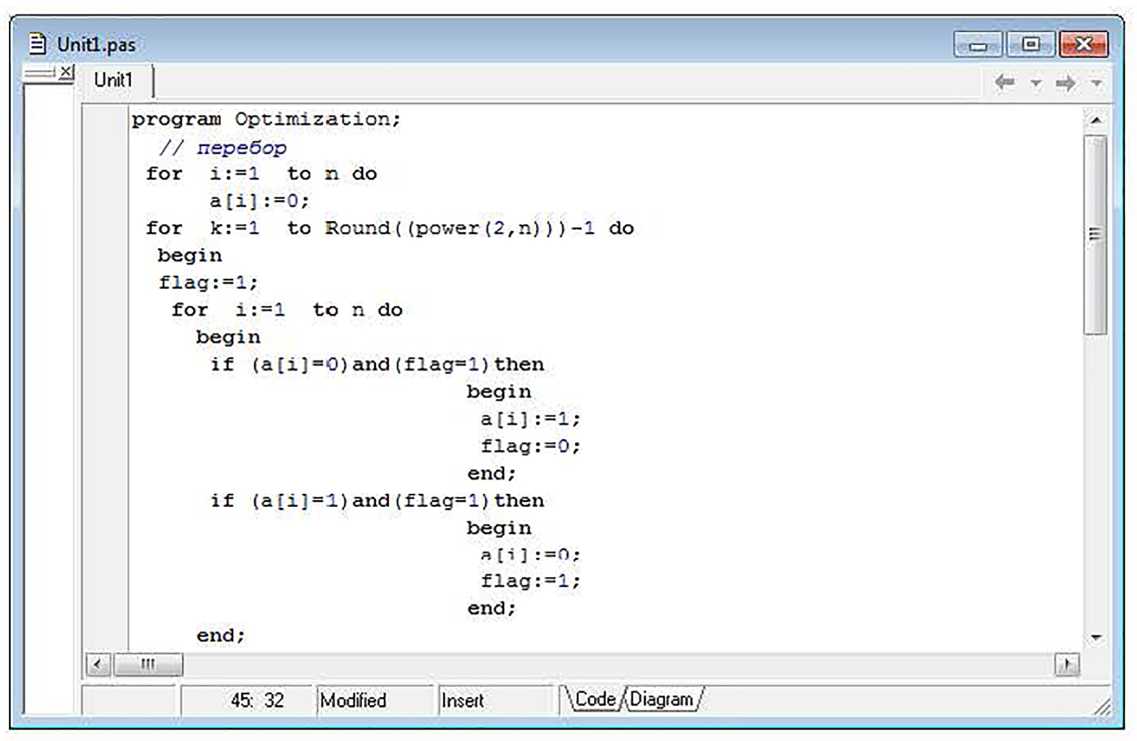This screenshot has height=741, width=1137.
Task: Click the vertical scrollbar down arrow
Action: coord(1096,637)
